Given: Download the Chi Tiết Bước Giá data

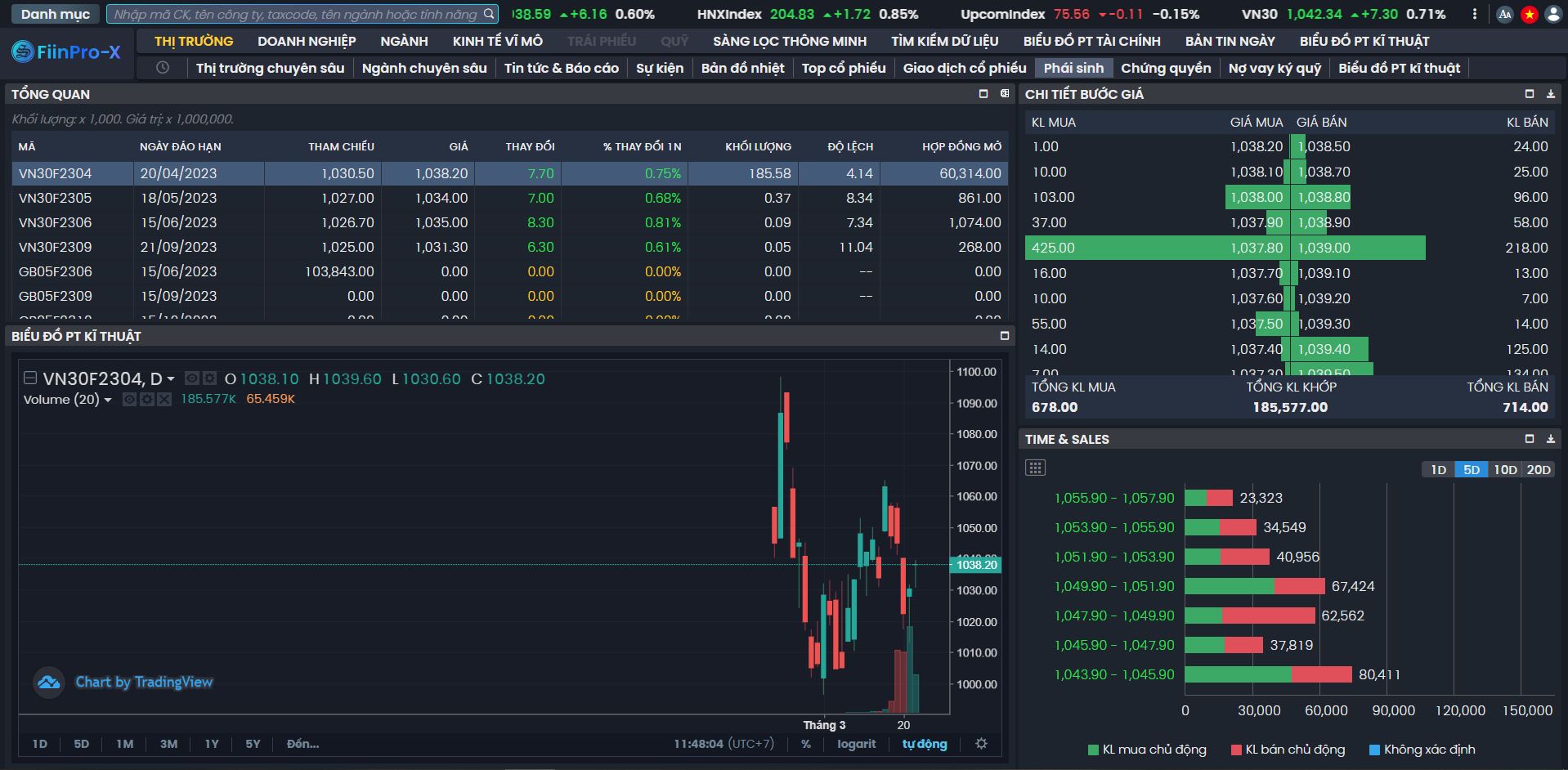Looking at the screenshot, I should pyautogui.click(x=1550, y=94).
